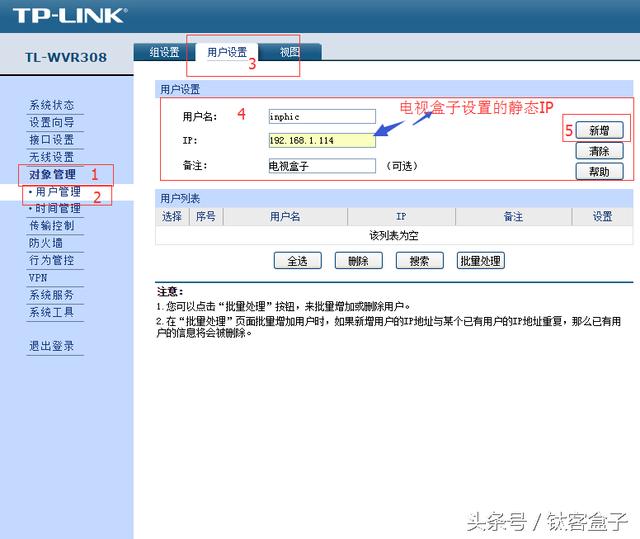Click the 备注 column header
Screen dimensions: 640x539
click(x=513, y=216)
